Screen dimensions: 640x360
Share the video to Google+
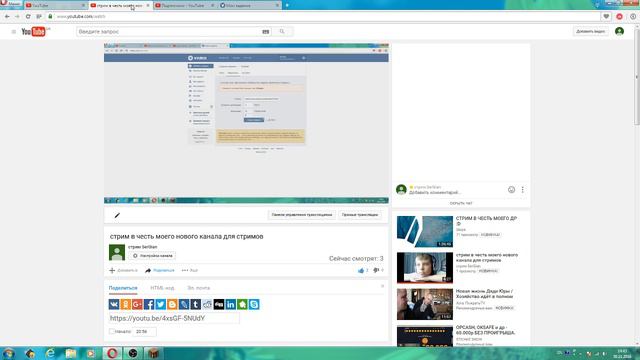(137, 304)
